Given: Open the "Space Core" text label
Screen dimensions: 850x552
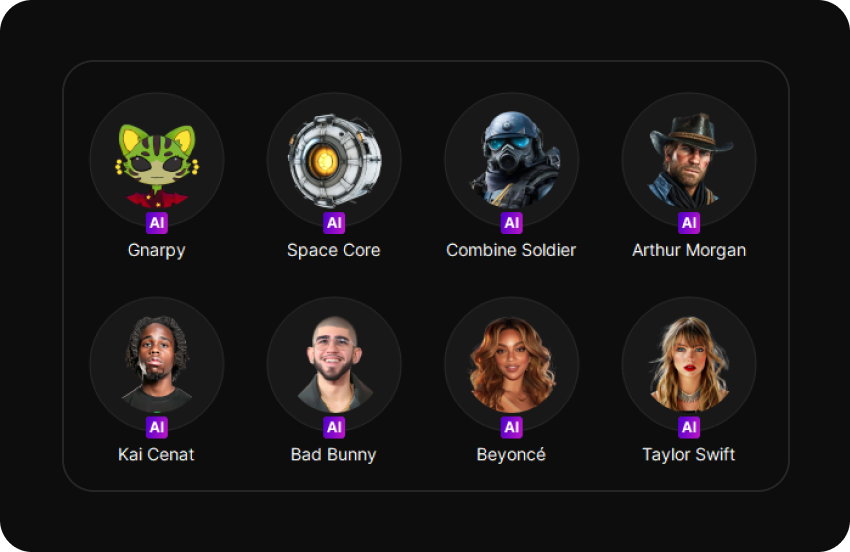Looking at the screenshot, I should (334, 250).
